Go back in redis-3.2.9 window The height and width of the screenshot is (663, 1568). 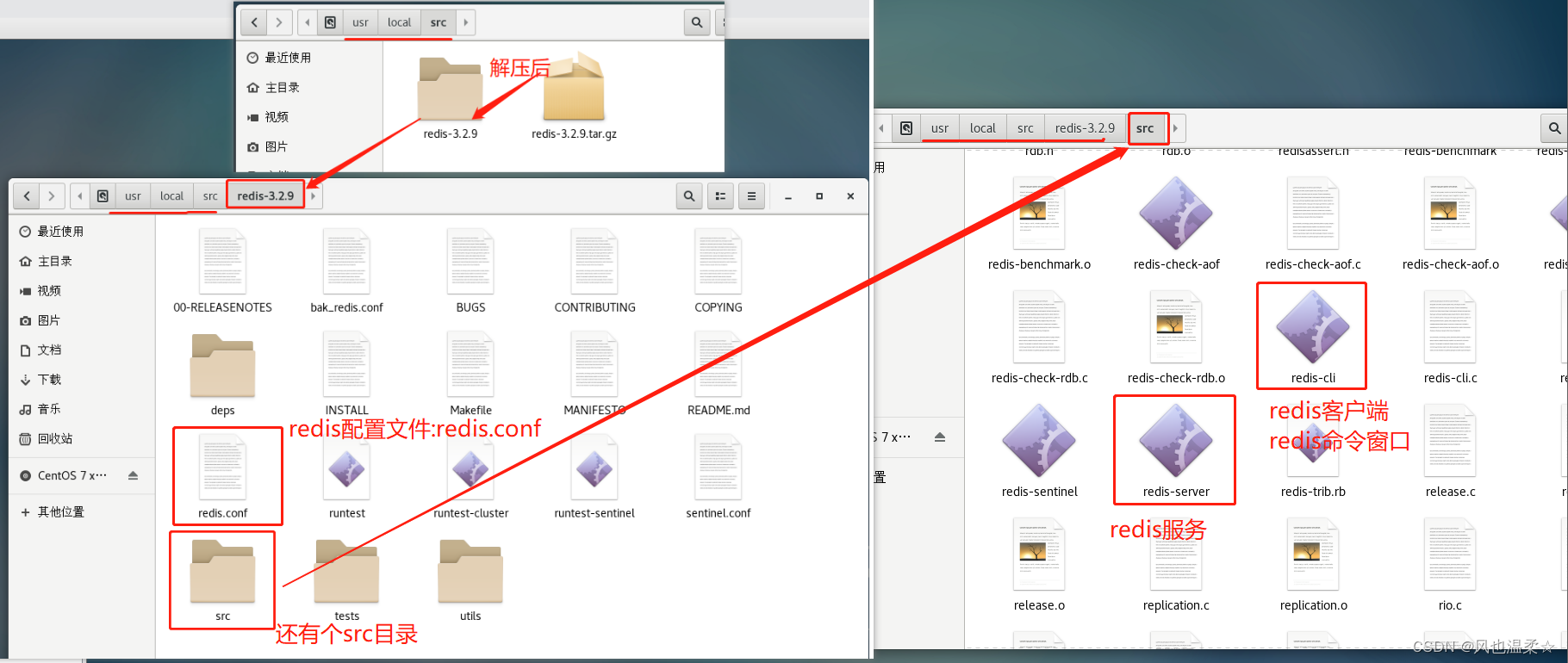tap(27, 196)
